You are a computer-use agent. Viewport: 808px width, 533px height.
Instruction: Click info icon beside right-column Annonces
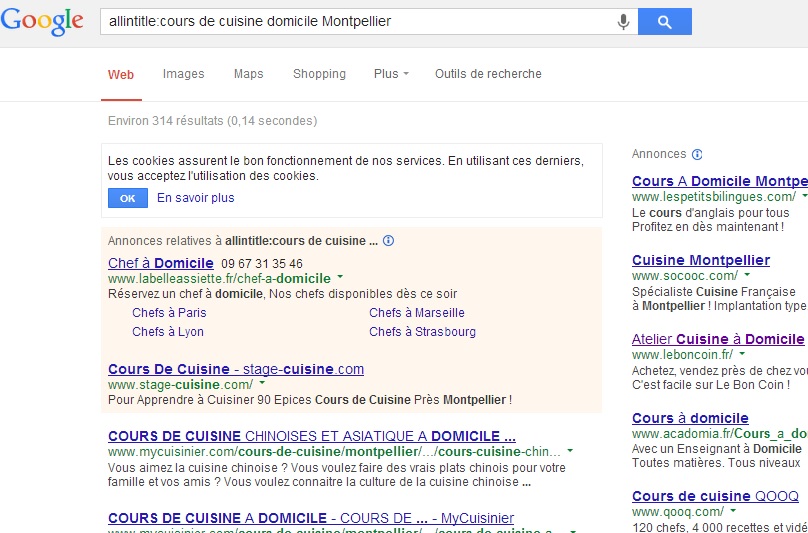click(x=697, y=154)
